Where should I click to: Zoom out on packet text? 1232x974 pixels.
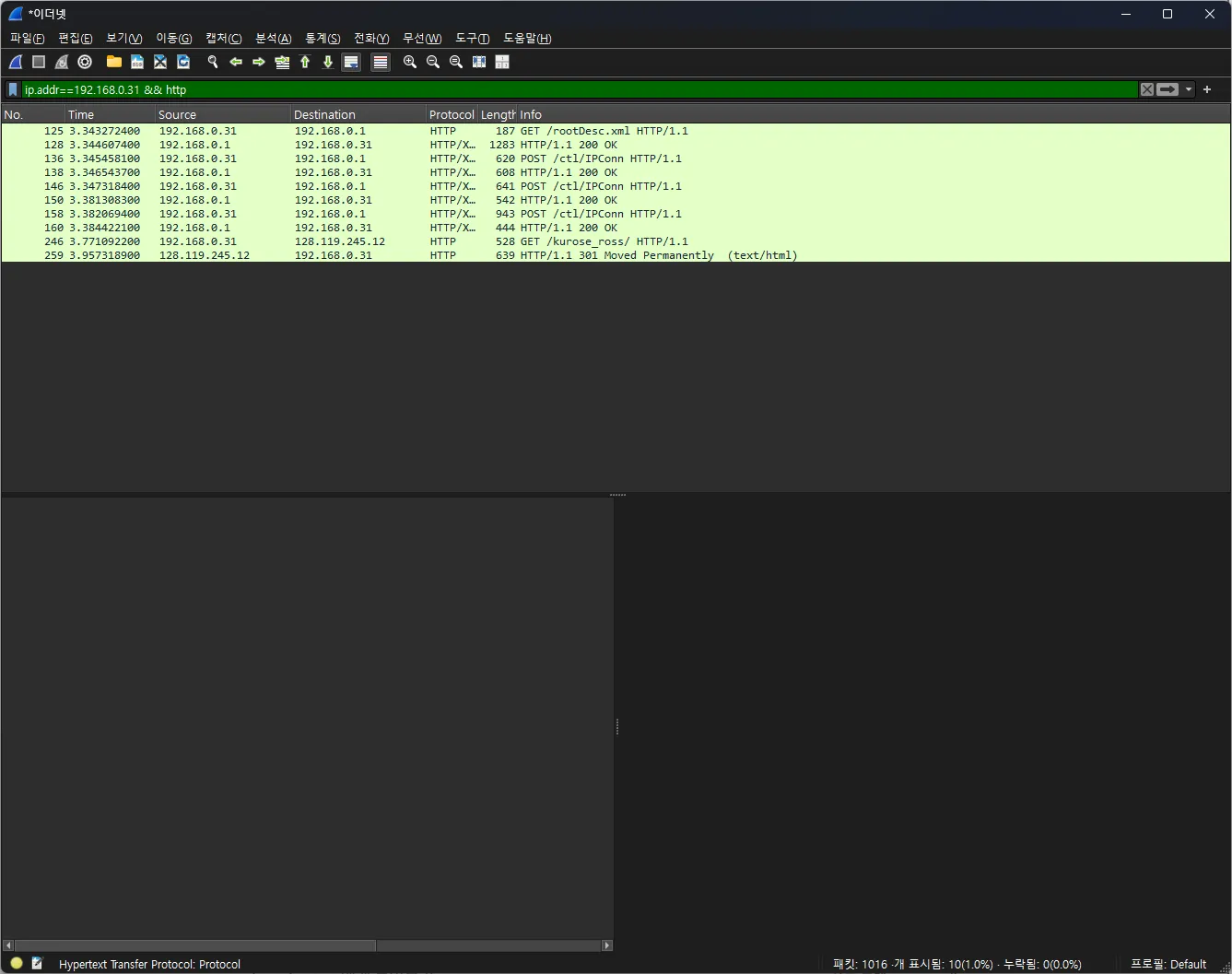pos(433,62)
